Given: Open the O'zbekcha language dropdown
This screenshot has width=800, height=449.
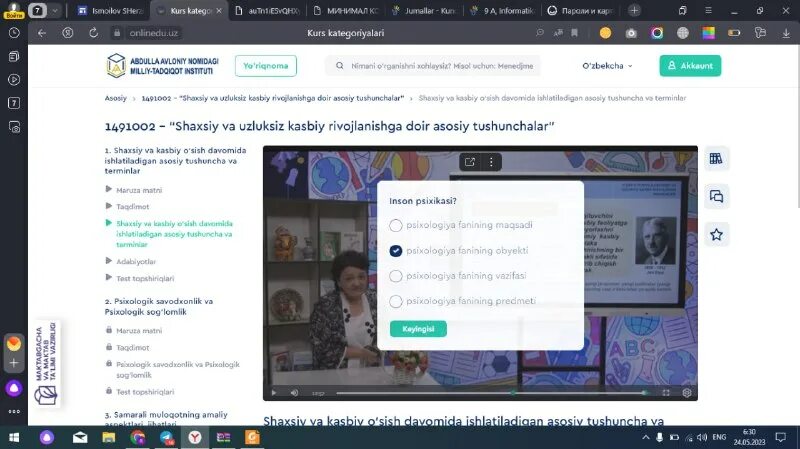Looking at the screenshot, I should [x=607, y=66].
